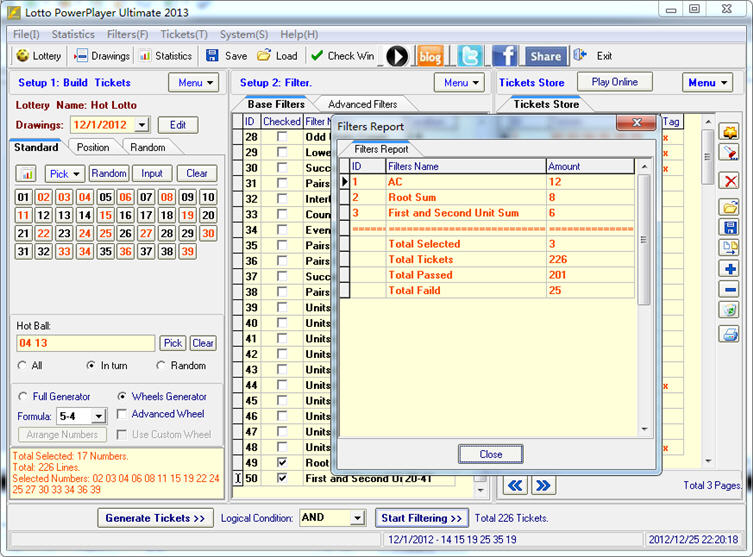Click the recycle bin icon in Tickets Store
The image size is (753, 557).
click(x=730, y=310)
